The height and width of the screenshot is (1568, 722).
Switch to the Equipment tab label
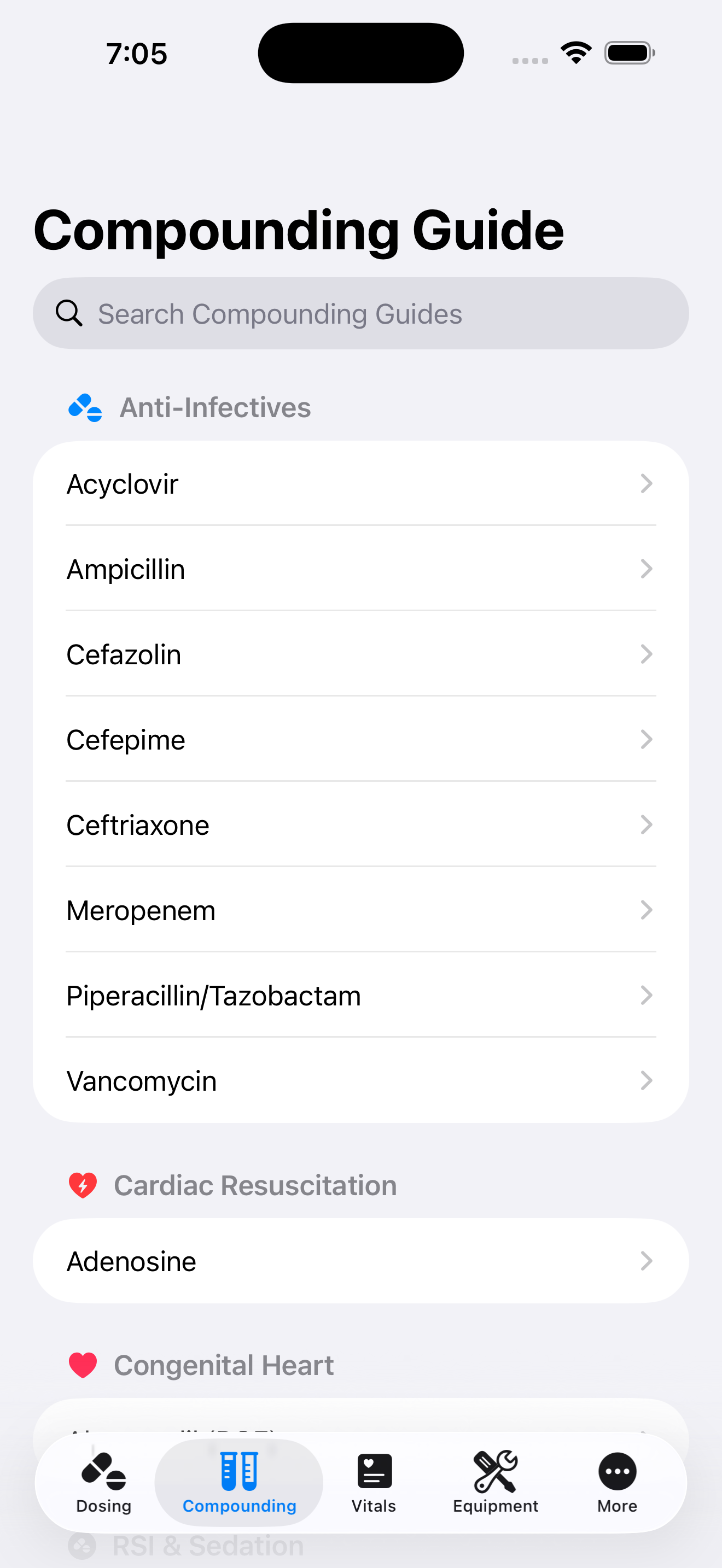496,1506
